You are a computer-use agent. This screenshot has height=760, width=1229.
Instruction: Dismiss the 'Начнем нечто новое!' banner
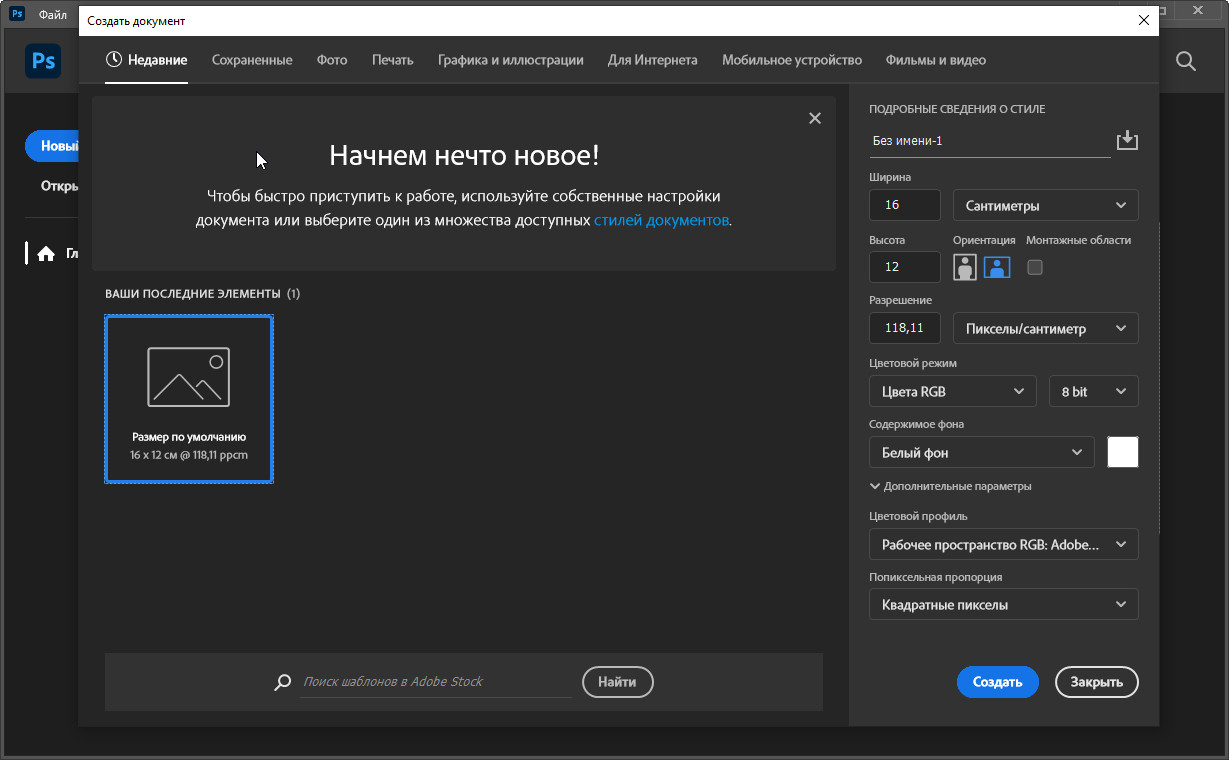pyautogui.click(x=814, y=118)
